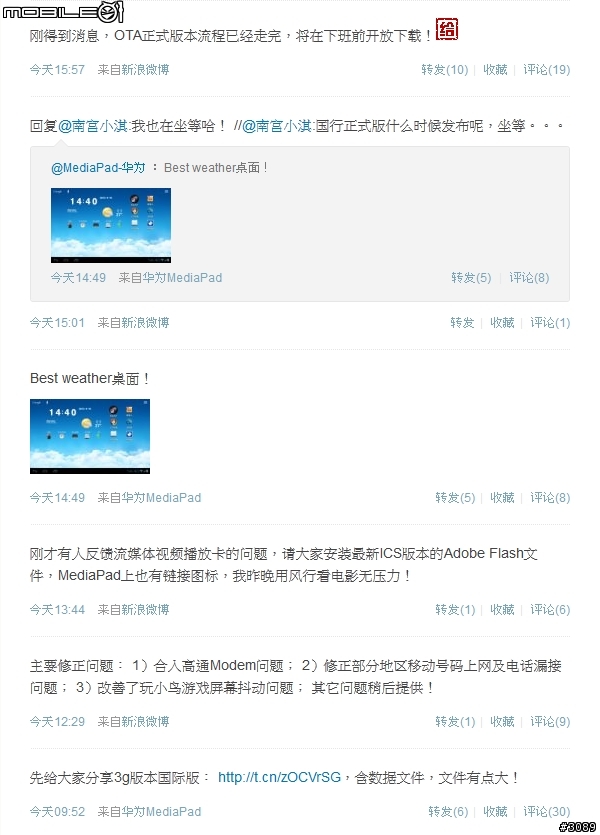This screenshot has width=600, height=835.
Task: Open the Best weather thumbnail in the quoted post
Action: click(x=111, y=225)
